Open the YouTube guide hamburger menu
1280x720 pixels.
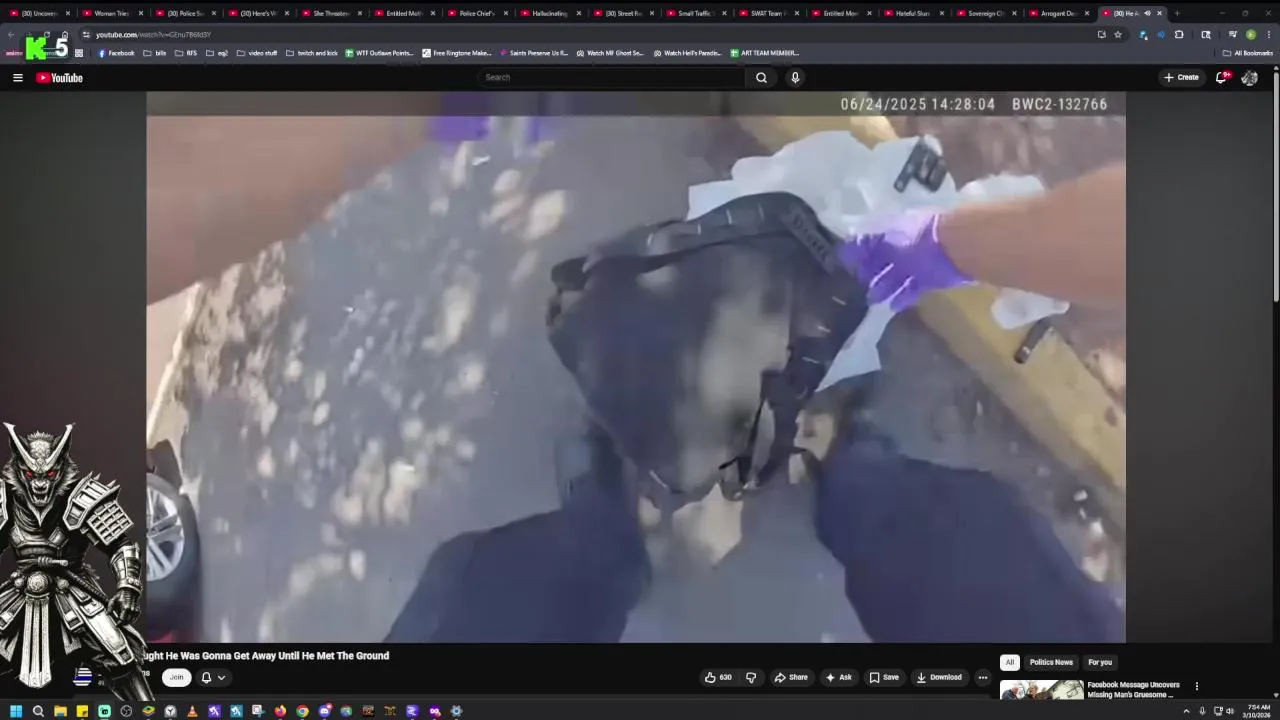17,77
